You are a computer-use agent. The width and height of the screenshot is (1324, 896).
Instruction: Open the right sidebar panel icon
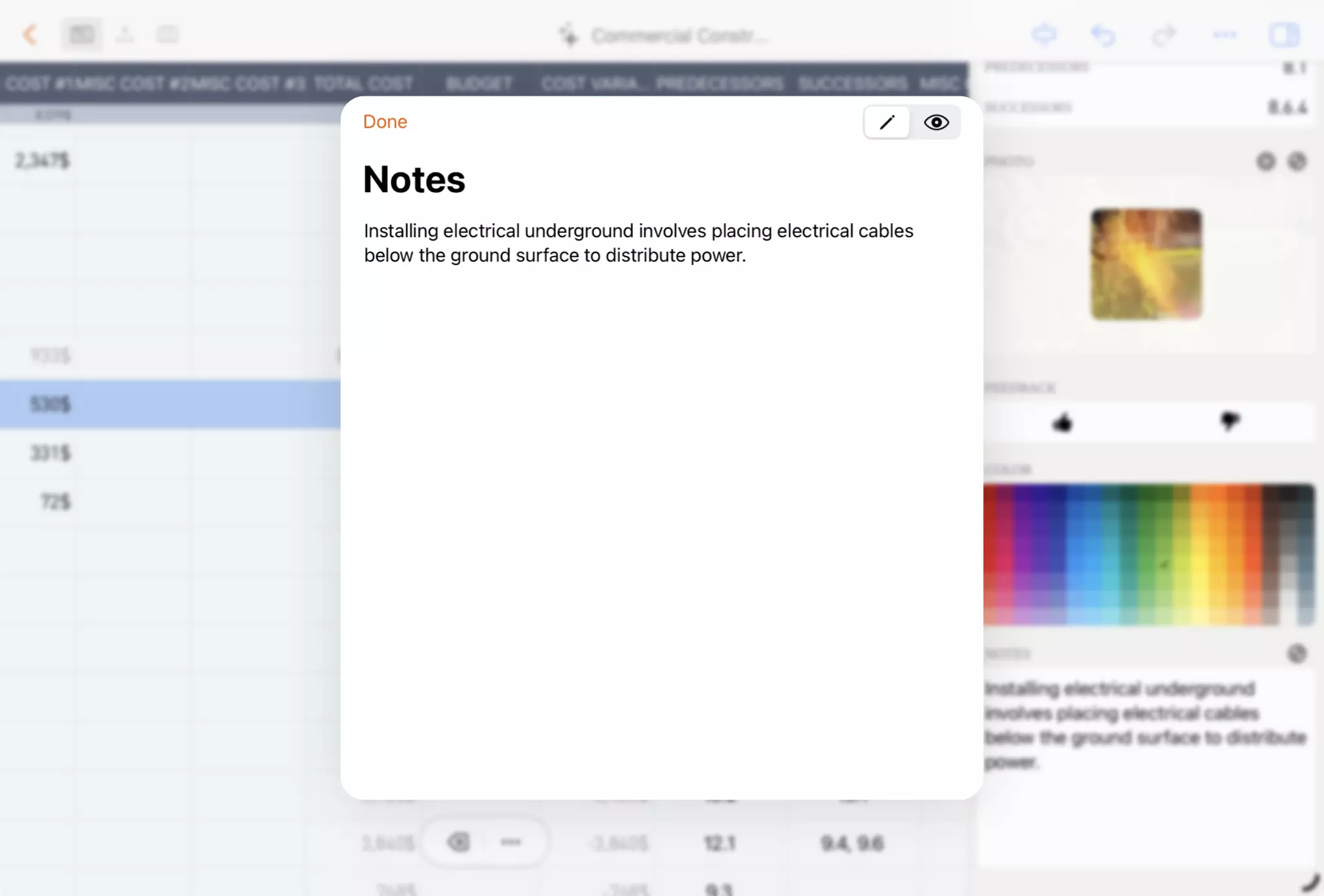(1283, 34)
